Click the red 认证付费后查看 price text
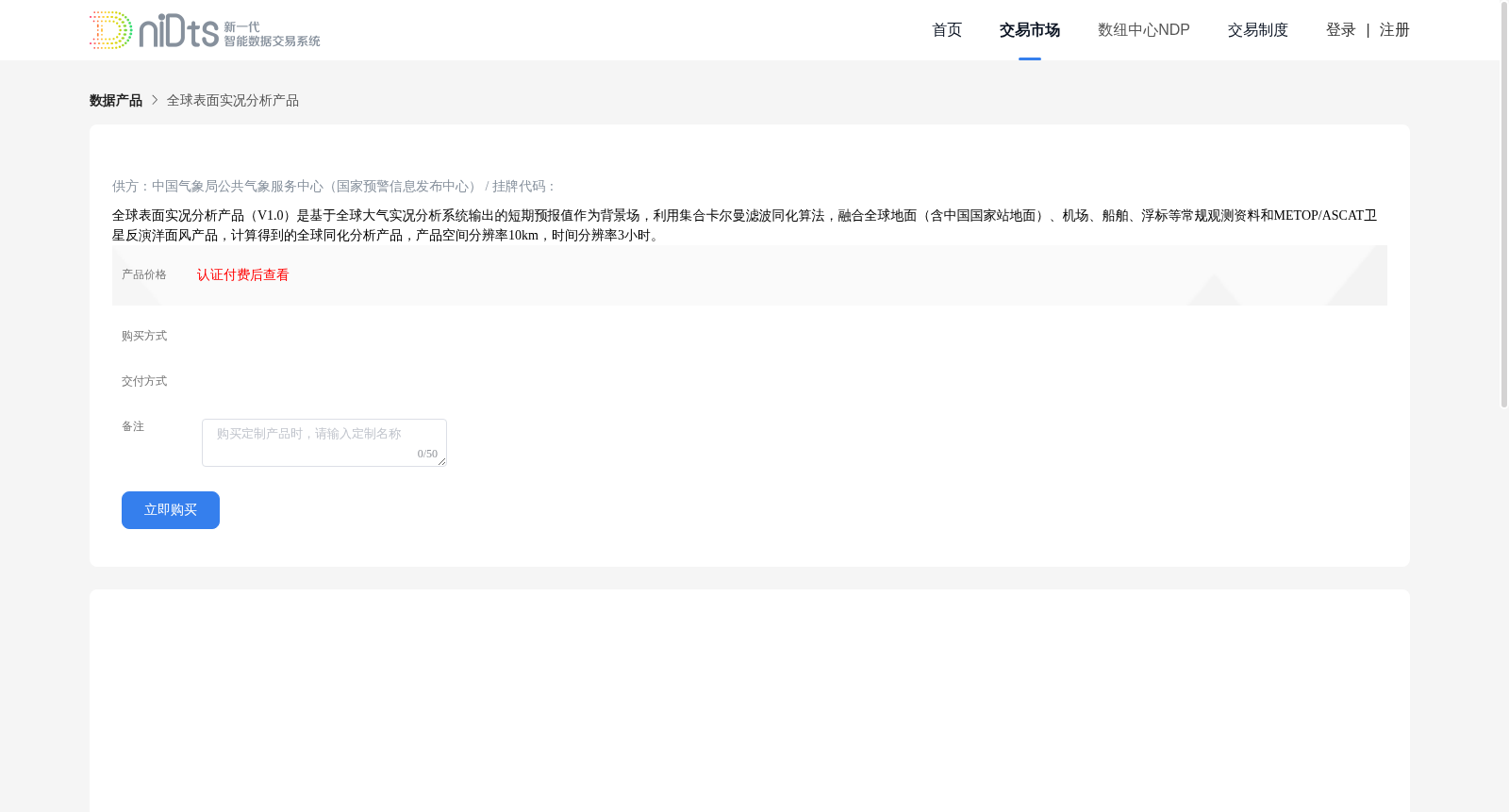1509x812 pixels. pyautogui.click(x=243, y=275)
